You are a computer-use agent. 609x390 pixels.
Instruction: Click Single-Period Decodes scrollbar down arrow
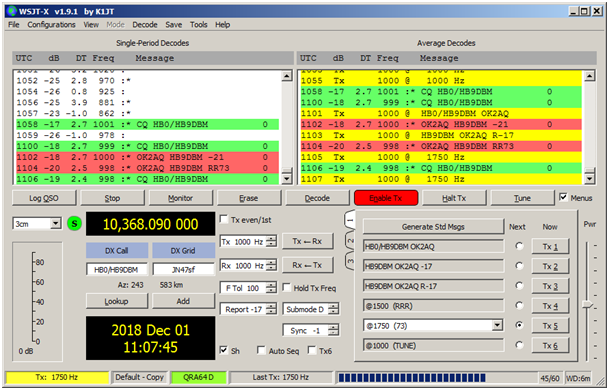(x=287, y=179)
